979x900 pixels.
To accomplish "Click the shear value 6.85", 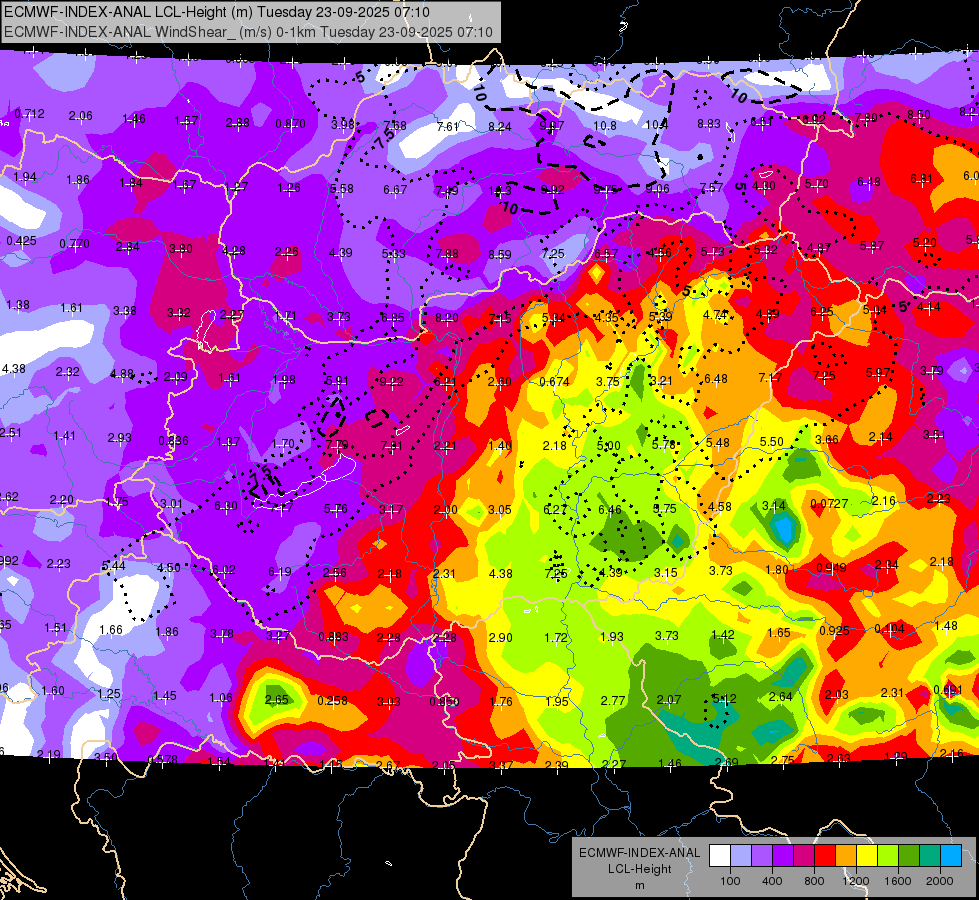I will pyautogui.click(x=393, y=318).
